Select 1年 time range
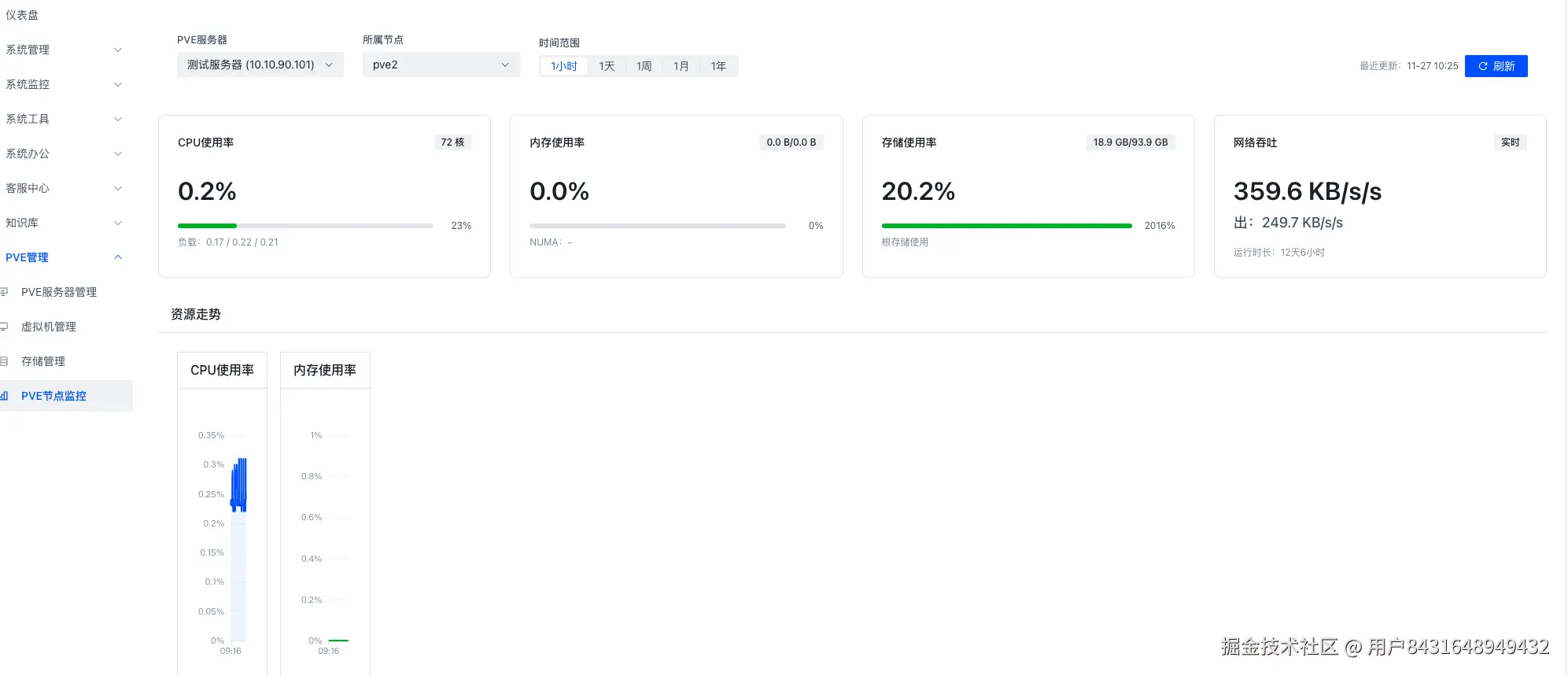The height and width of the screenshot is (676, 1568). point(718,66)
